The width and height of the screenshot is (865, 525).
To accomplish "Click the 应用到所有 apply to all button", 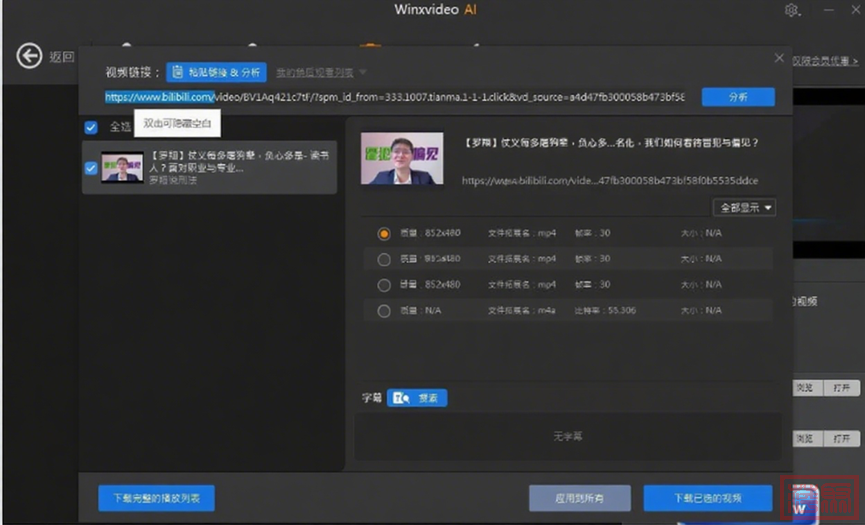I will click(x=580, y=498).
